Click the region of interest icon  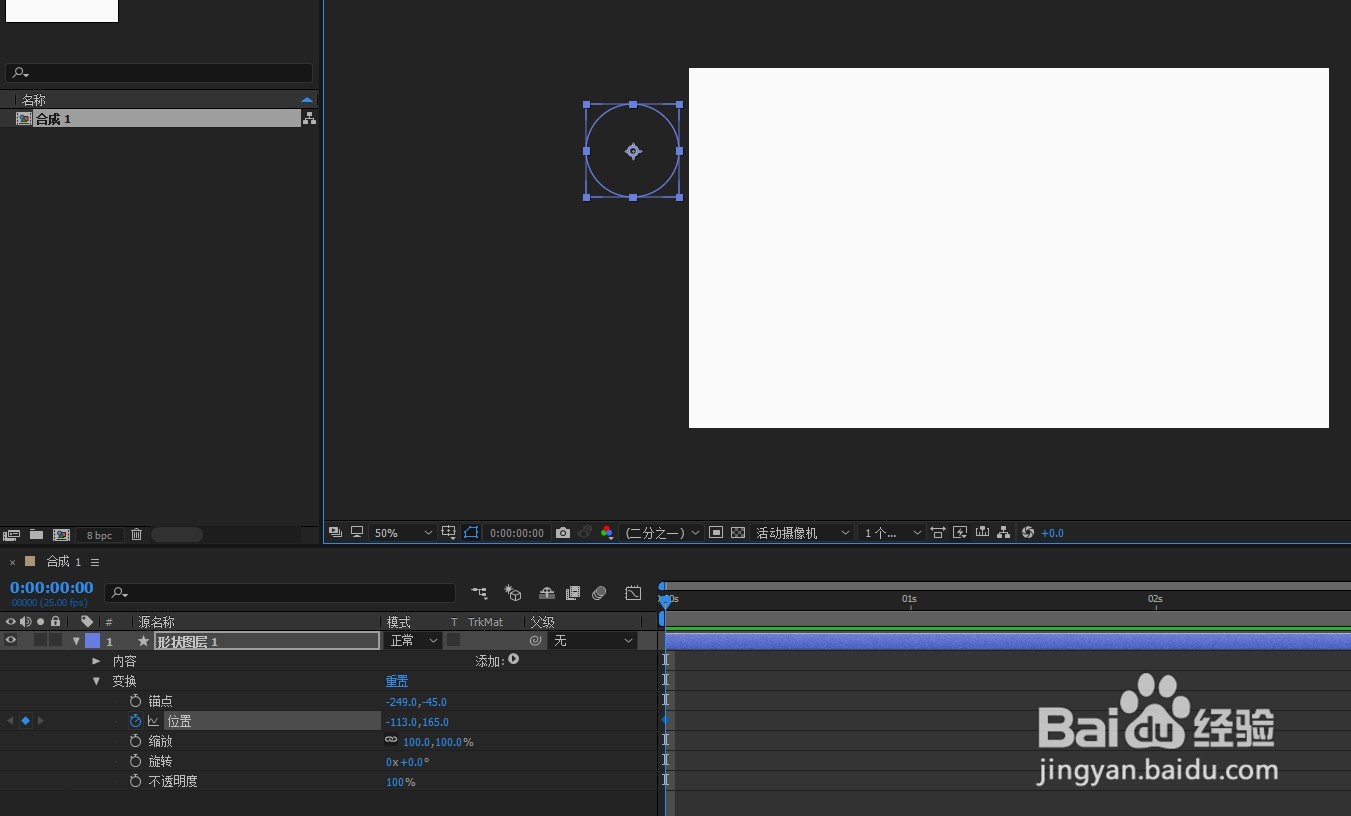[x=716, y=533]
